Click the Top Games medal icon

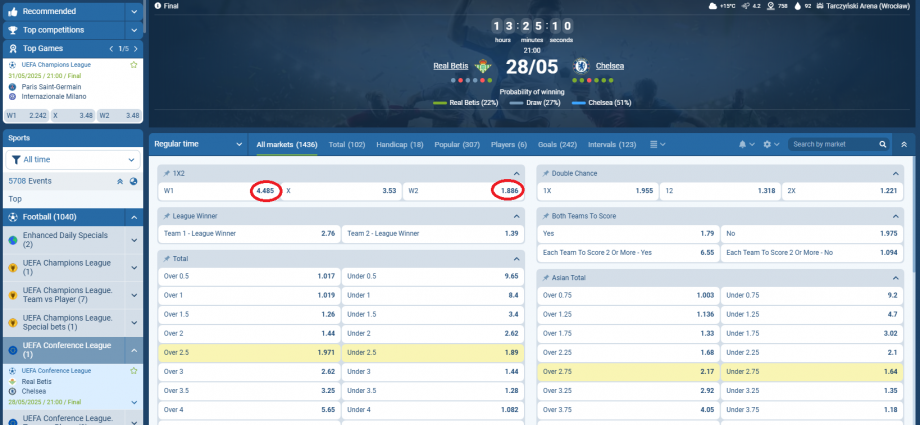(x=12, y=49)
